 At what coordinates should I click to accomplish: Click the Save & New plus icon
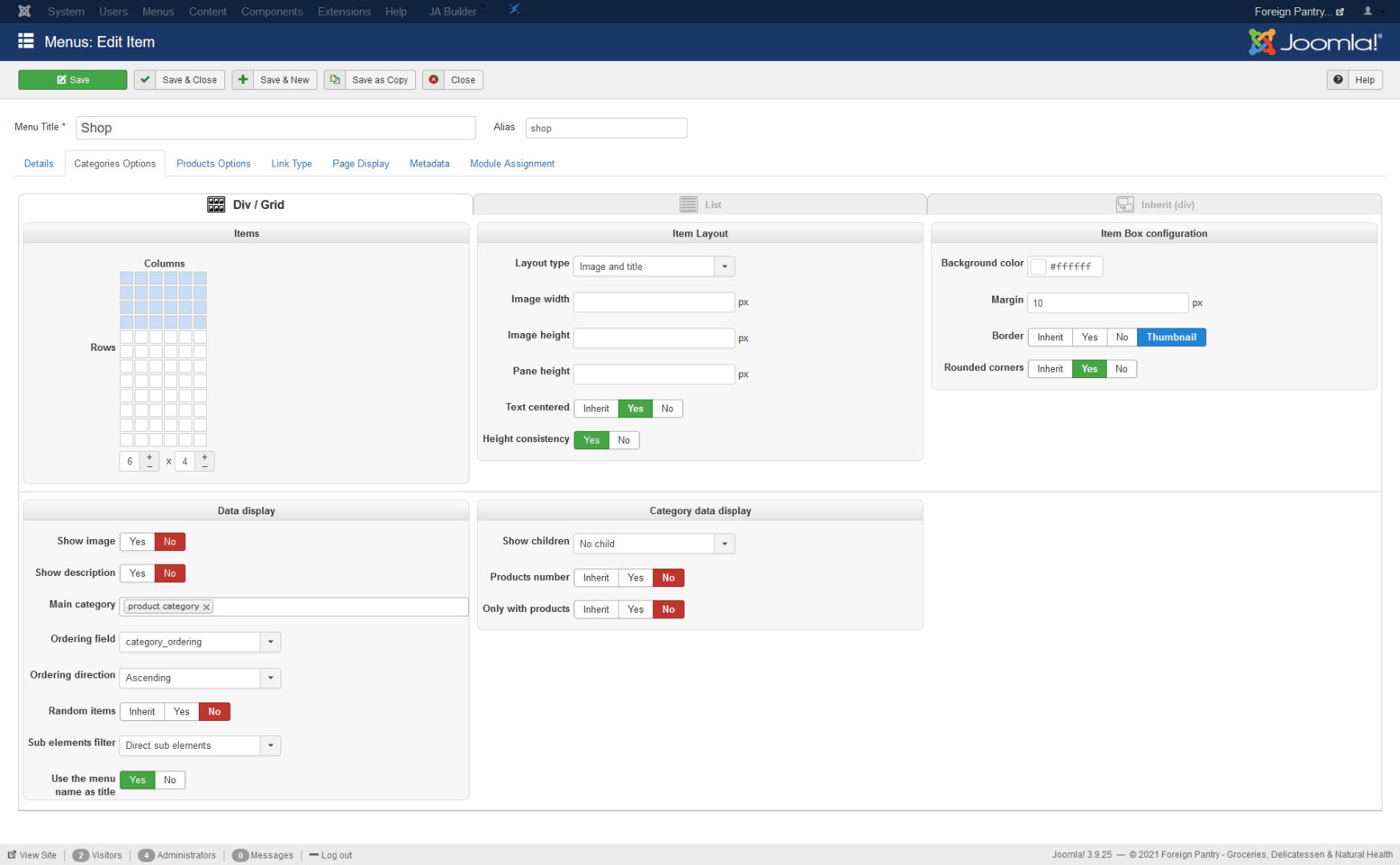coord(243,80)
